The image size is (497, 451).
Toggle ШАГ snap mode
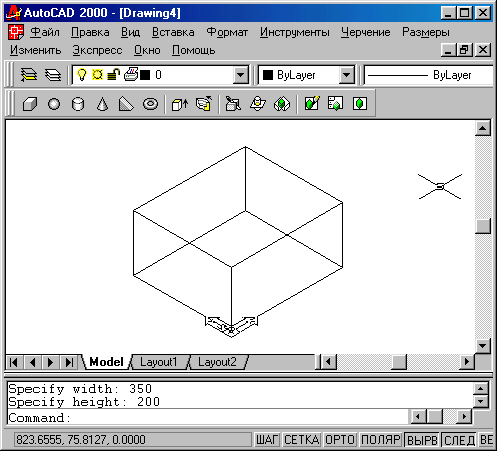(x=267, y=440)
